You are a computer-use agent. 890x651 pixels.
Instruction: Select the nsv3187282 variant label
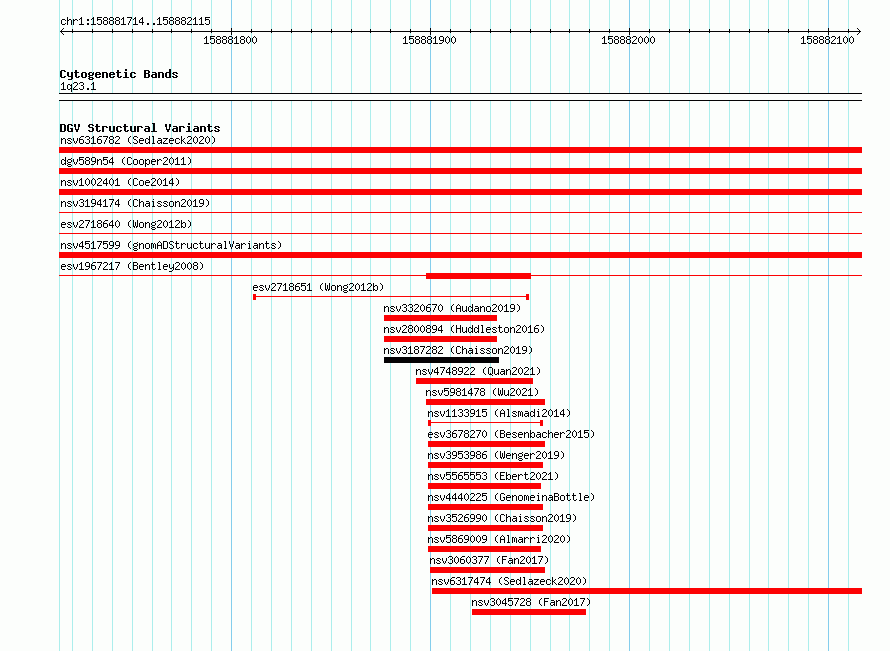point(458,350)
